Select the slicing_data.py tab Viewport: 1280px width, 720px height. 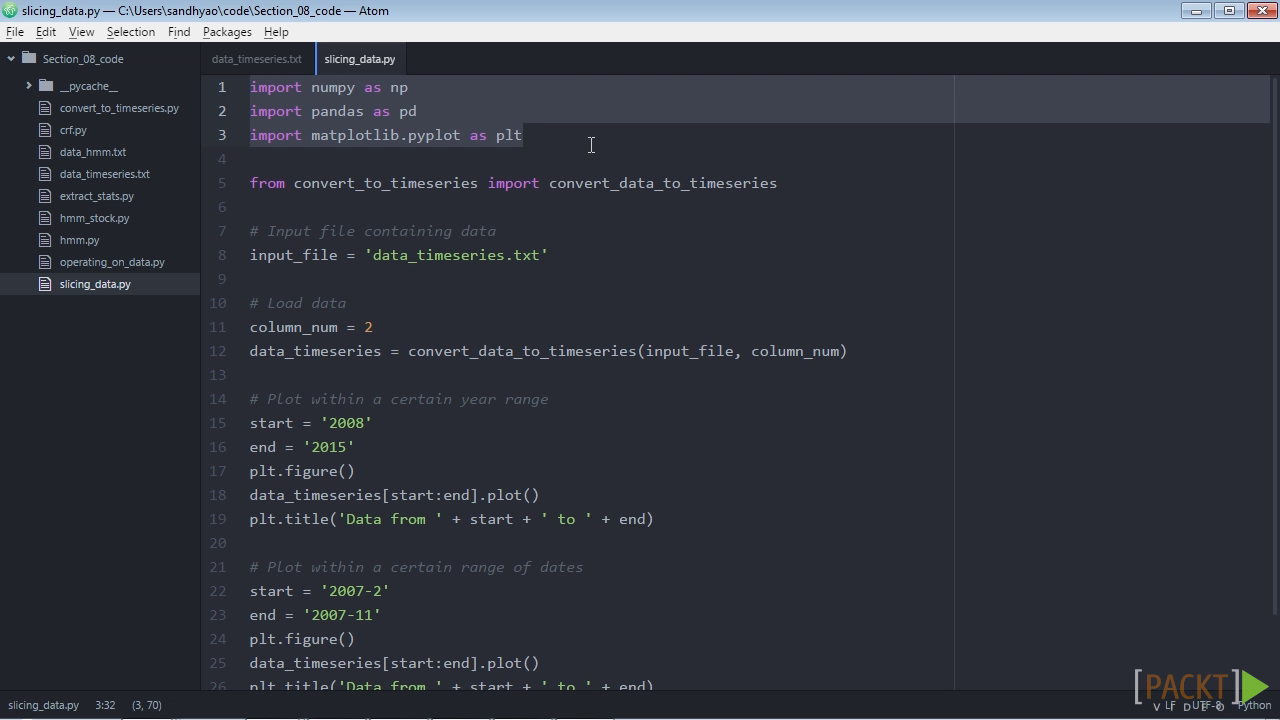point(360,59)
